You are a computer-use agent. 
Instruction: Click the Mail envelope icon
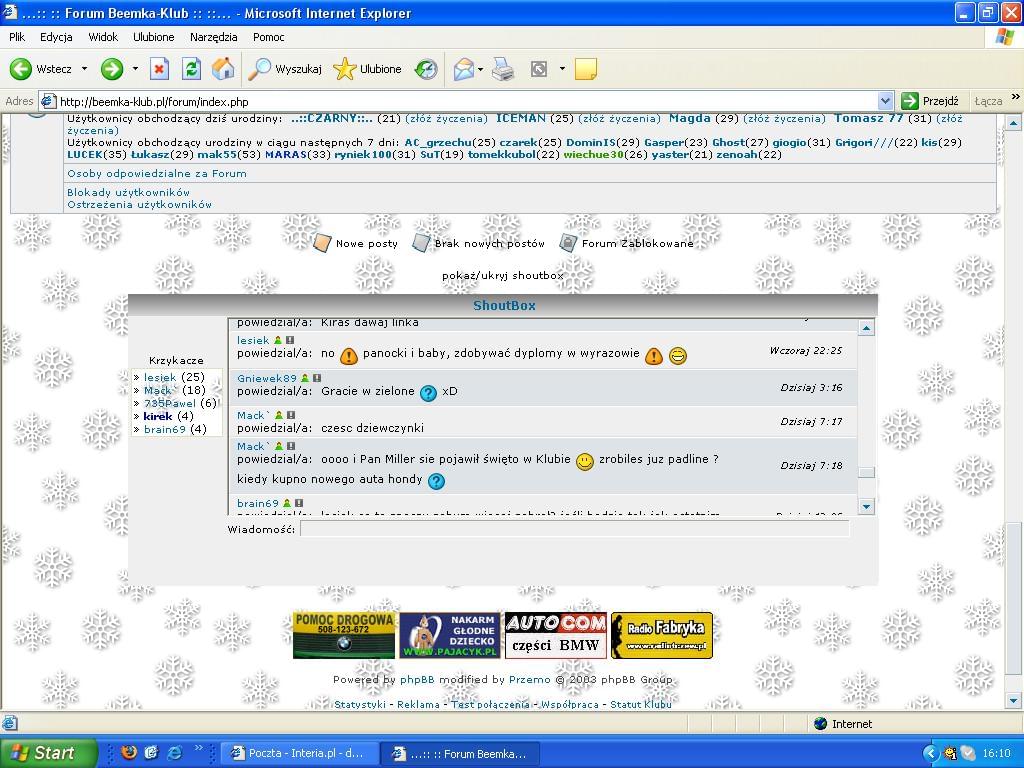click(463, 69)
